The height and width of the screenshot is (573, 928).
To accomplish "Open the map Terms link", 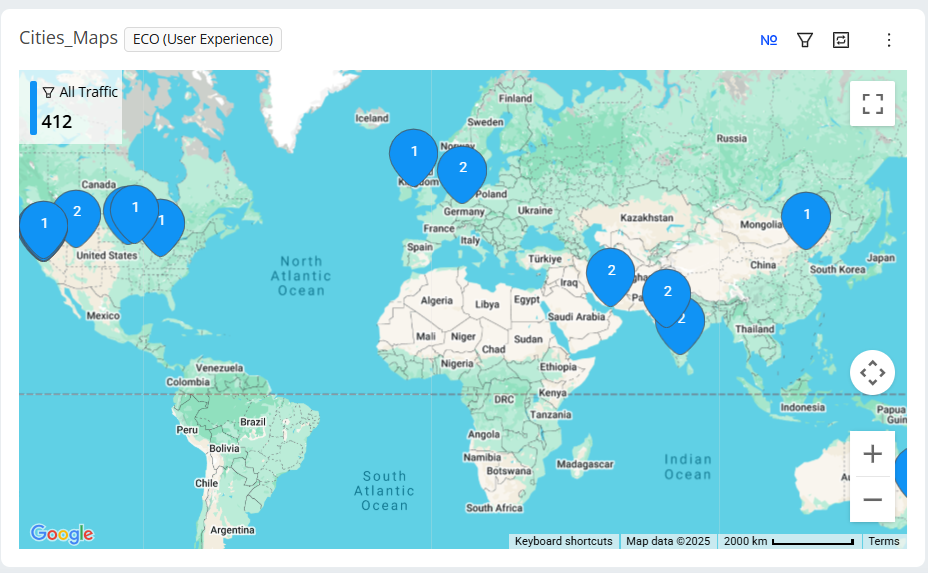I will click(883, 541).
